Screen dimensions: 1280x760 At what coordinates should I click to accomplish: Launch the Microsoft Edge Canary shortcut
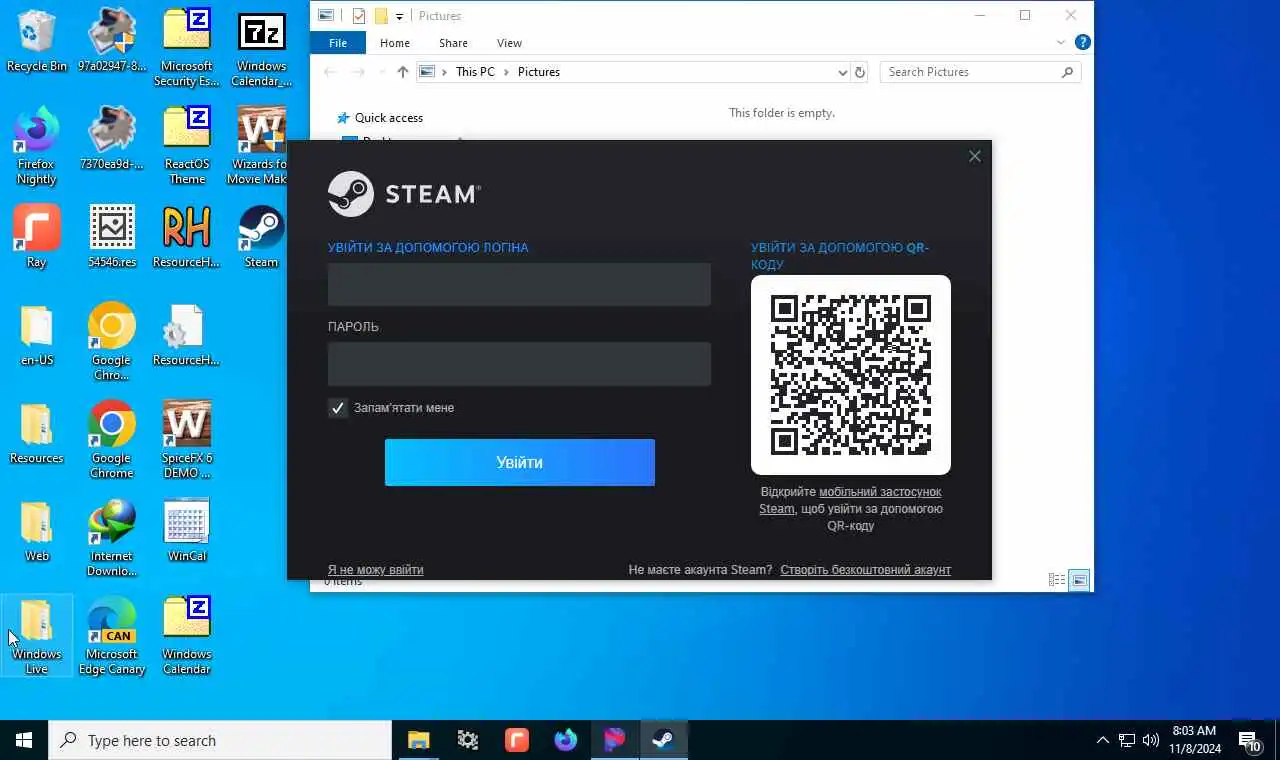tap(112, 635)
